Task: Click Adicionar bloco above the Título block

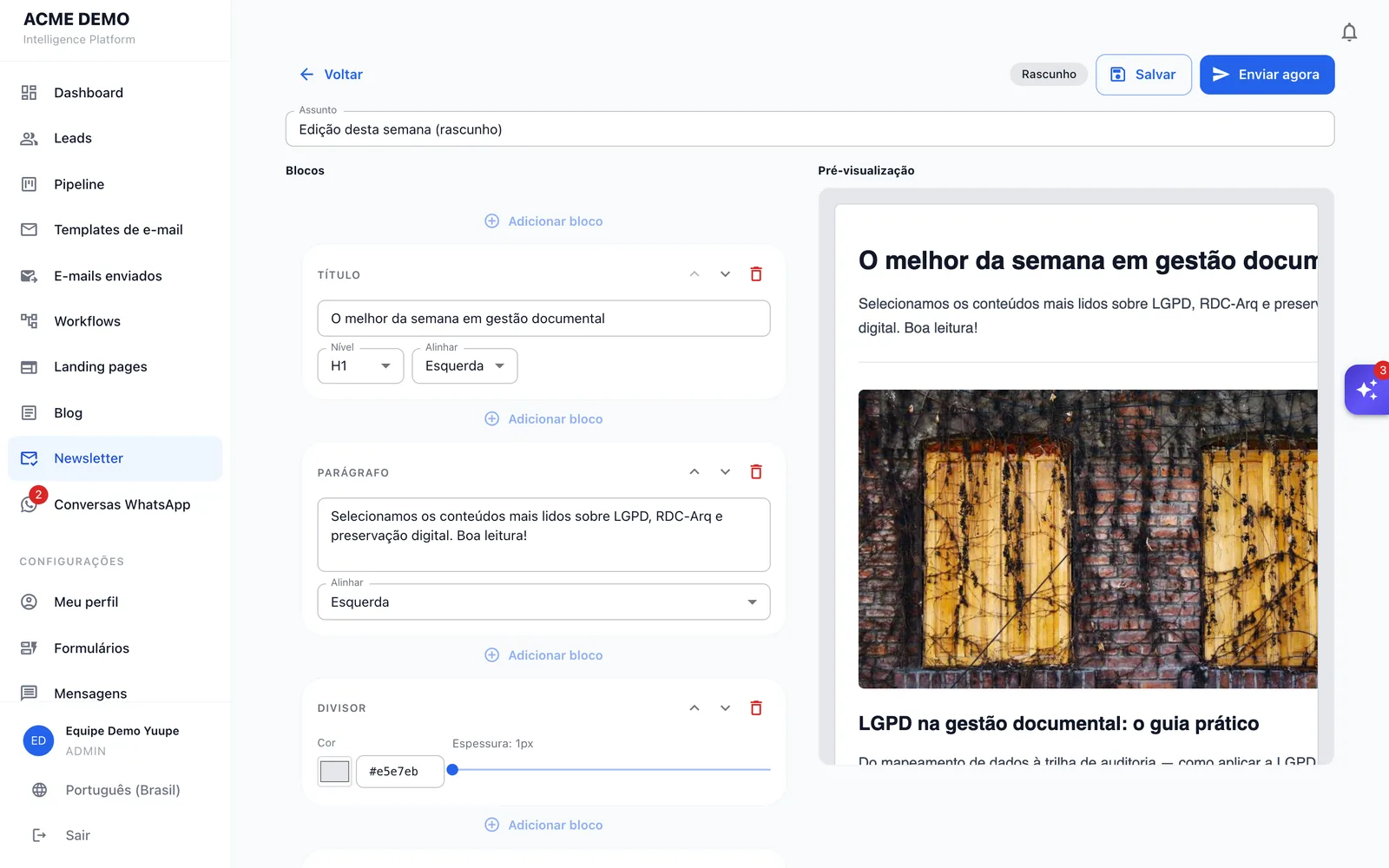Action: (x=543, y=221)
